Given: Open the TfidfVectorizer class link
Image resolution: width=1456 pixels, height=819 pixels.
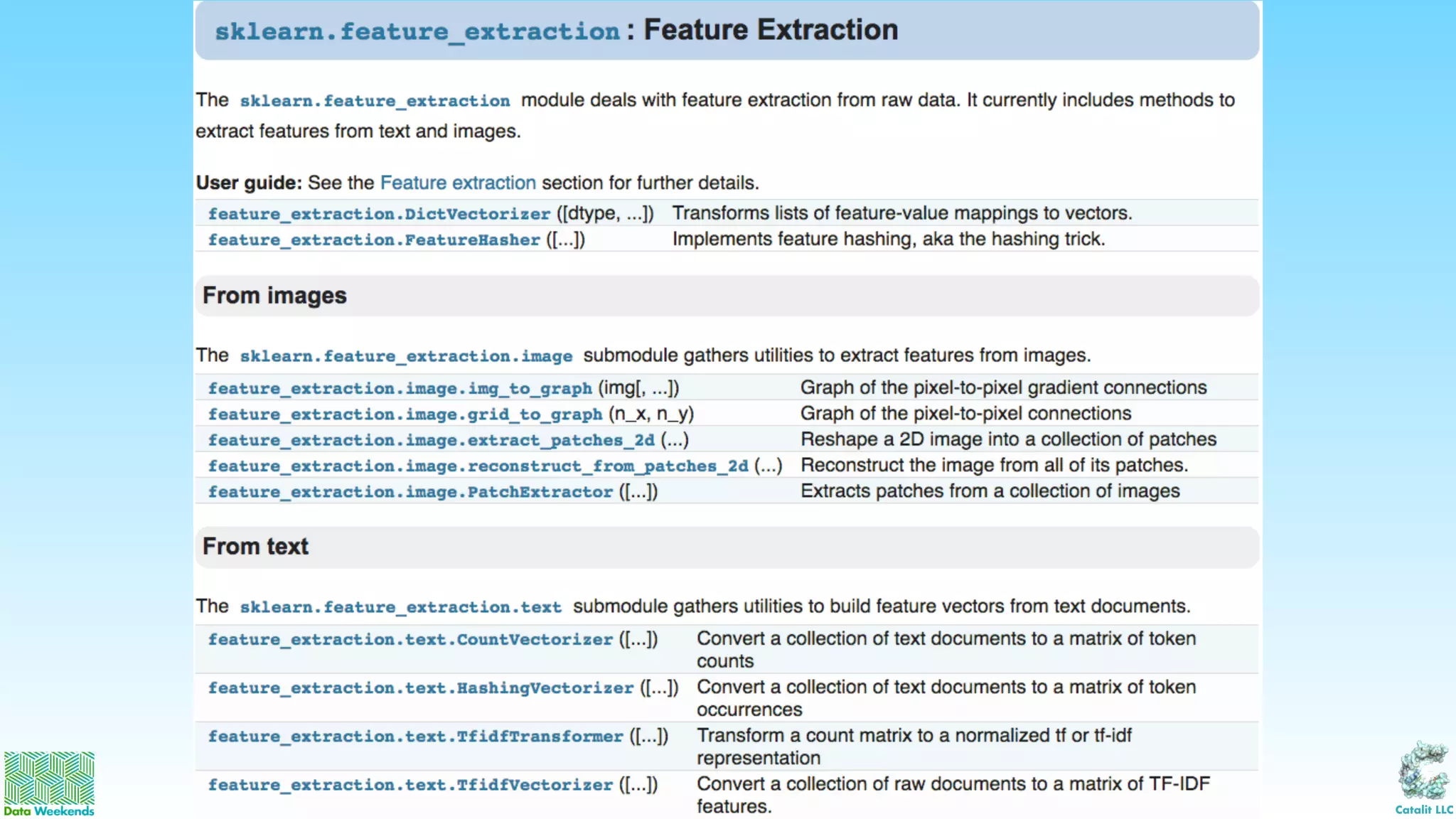Looking at the screenshot, I should coord(410,785).
